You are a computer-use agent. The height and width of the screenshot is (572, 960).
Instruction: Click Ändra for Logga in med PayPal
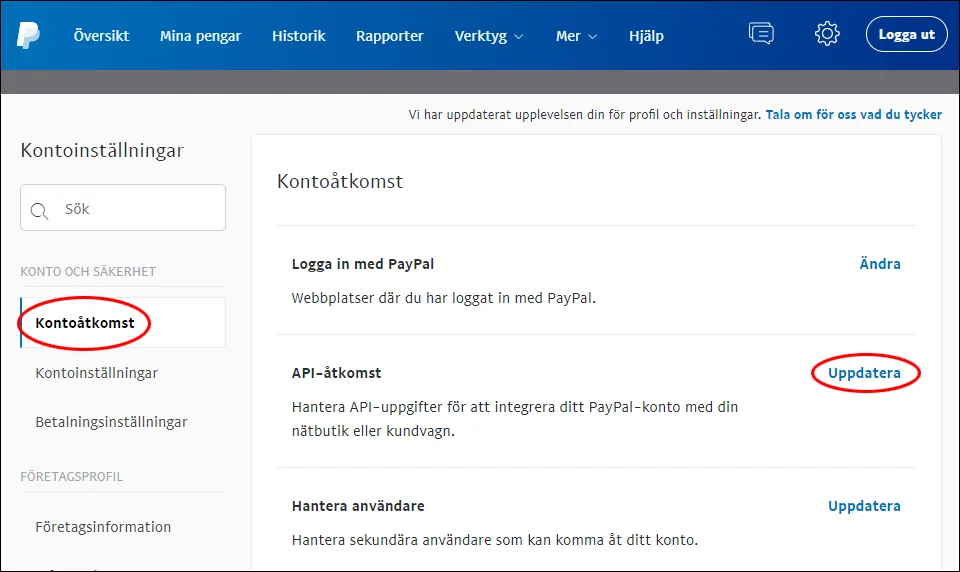tap(880, 264)
